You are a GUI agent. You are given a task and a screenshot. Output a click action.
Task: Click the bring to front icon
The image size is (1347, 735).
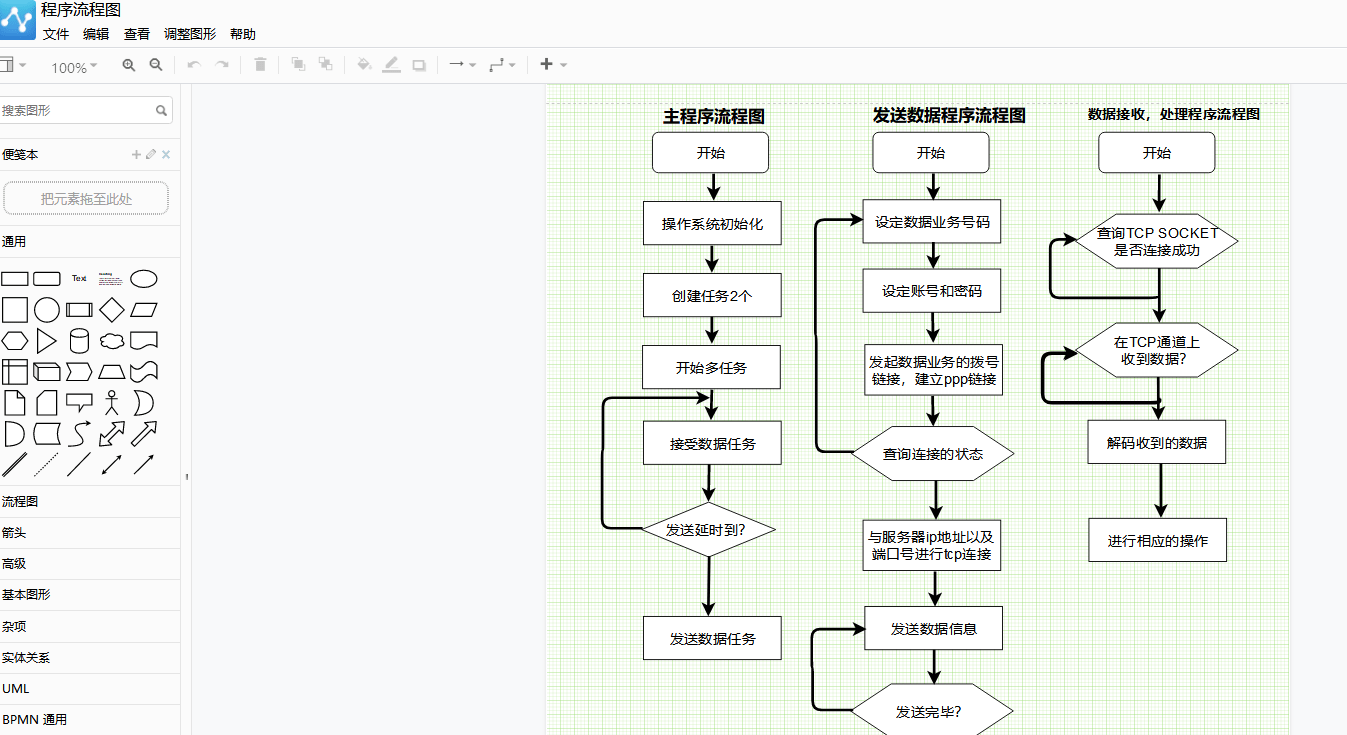298,65
